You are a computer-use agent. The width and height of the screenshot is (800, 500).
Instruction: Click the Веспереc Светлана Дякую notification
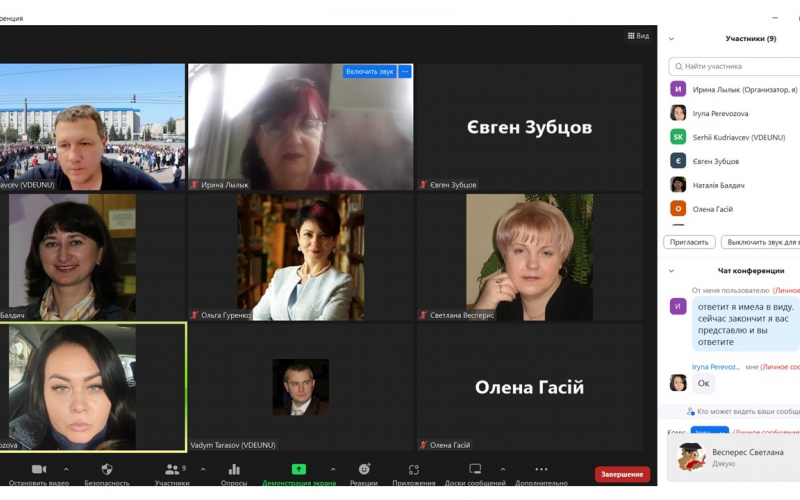pos(734,458)
